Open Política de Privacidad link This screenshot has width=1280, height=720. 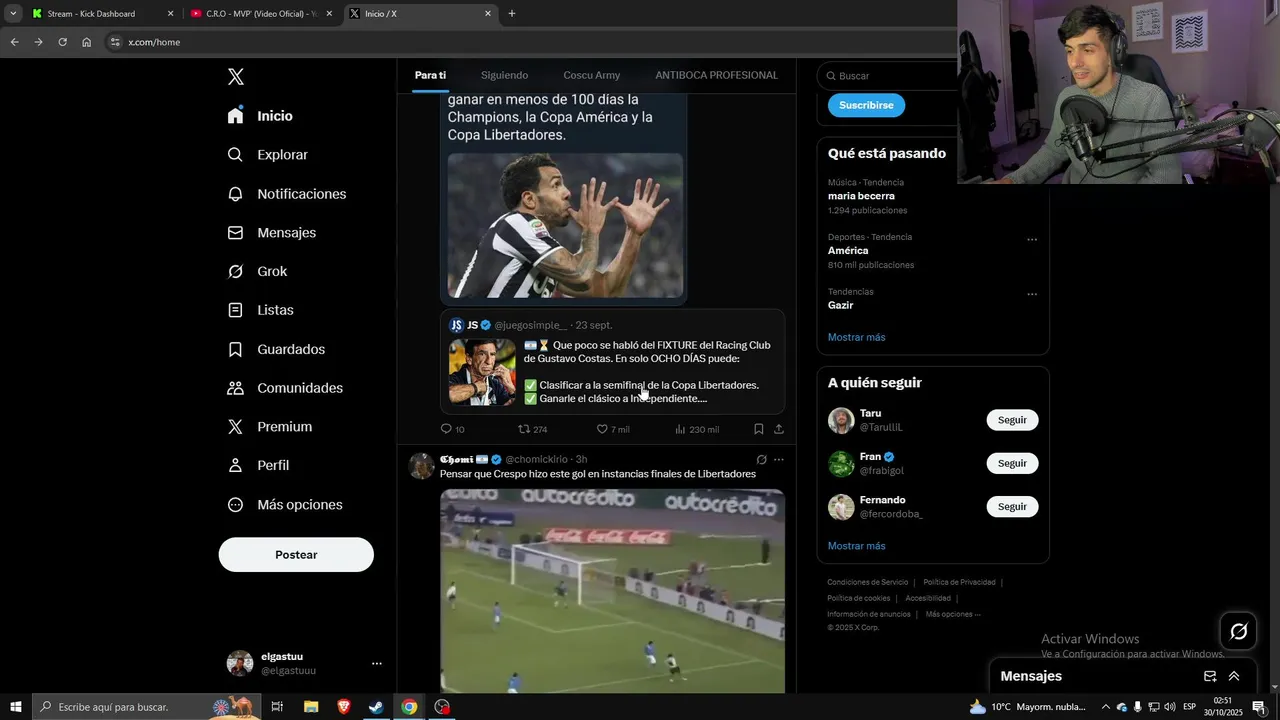(959, 582)
